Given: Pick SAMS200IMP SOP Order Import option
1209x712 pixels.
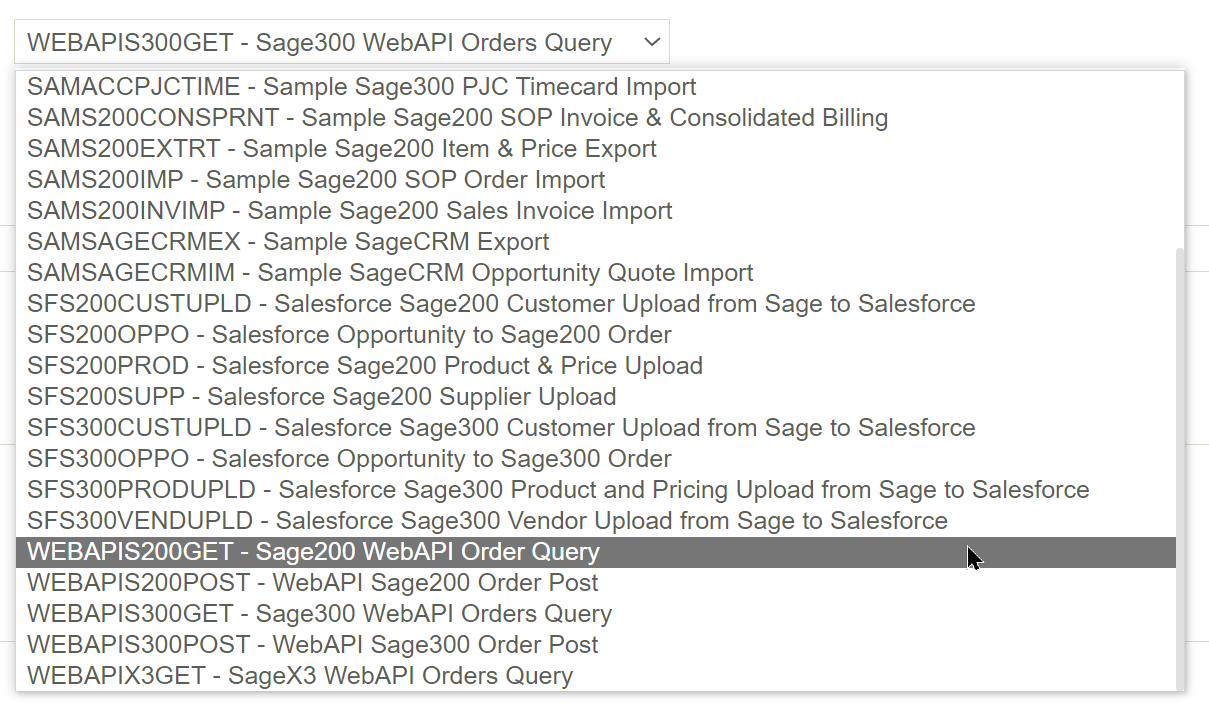Looking at the screenshot, I should pyautogui.click(x=316, y=180).
